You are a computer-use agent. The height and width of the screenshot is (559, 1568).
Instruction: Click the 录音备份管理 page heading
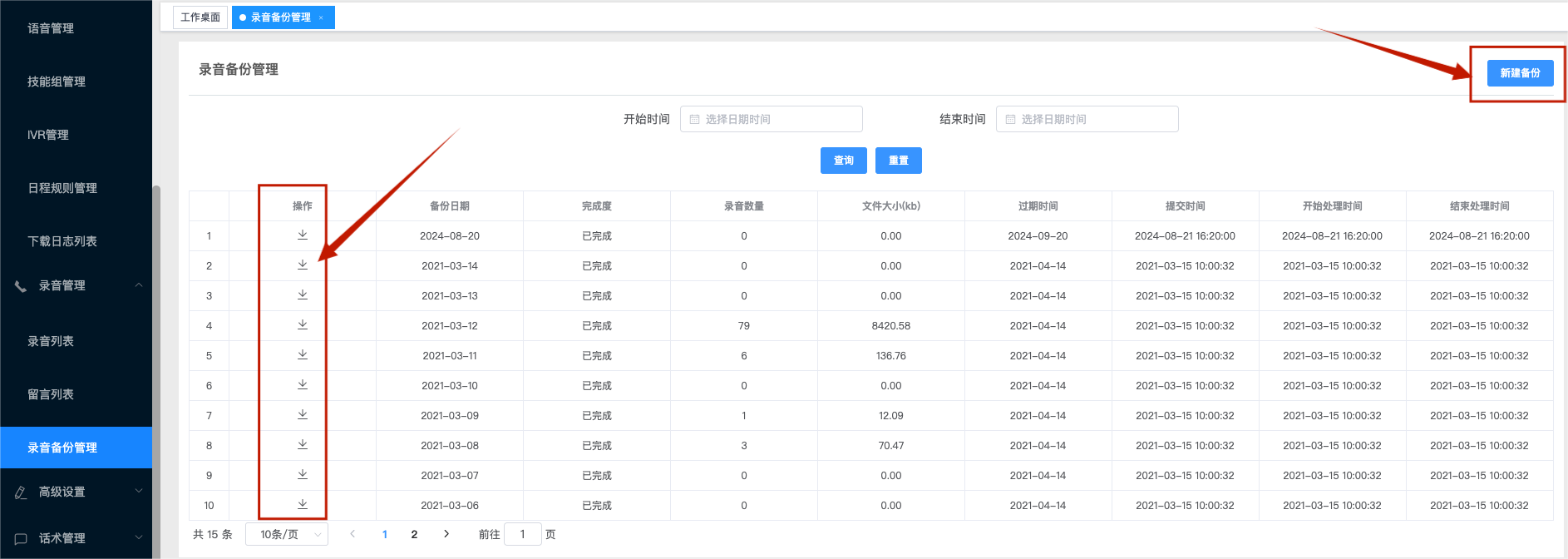click(x=239, y=70)
